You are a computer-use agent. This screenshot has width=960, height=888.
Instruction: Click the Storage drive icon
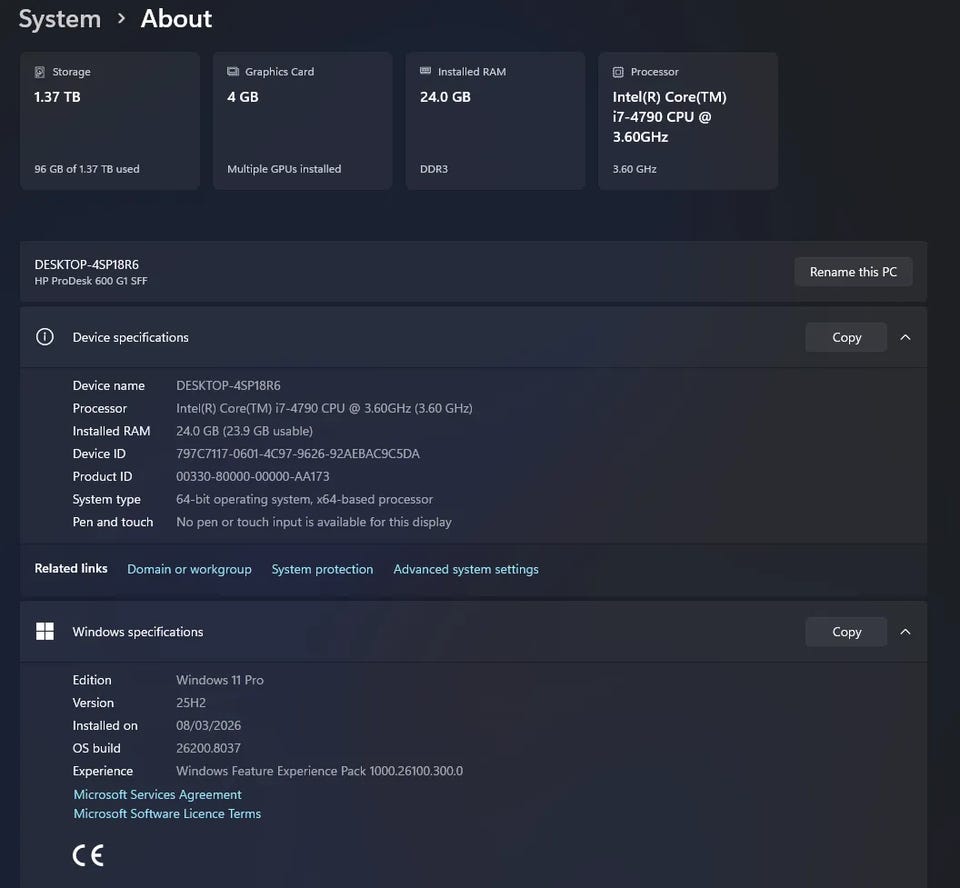pos(40,72)
